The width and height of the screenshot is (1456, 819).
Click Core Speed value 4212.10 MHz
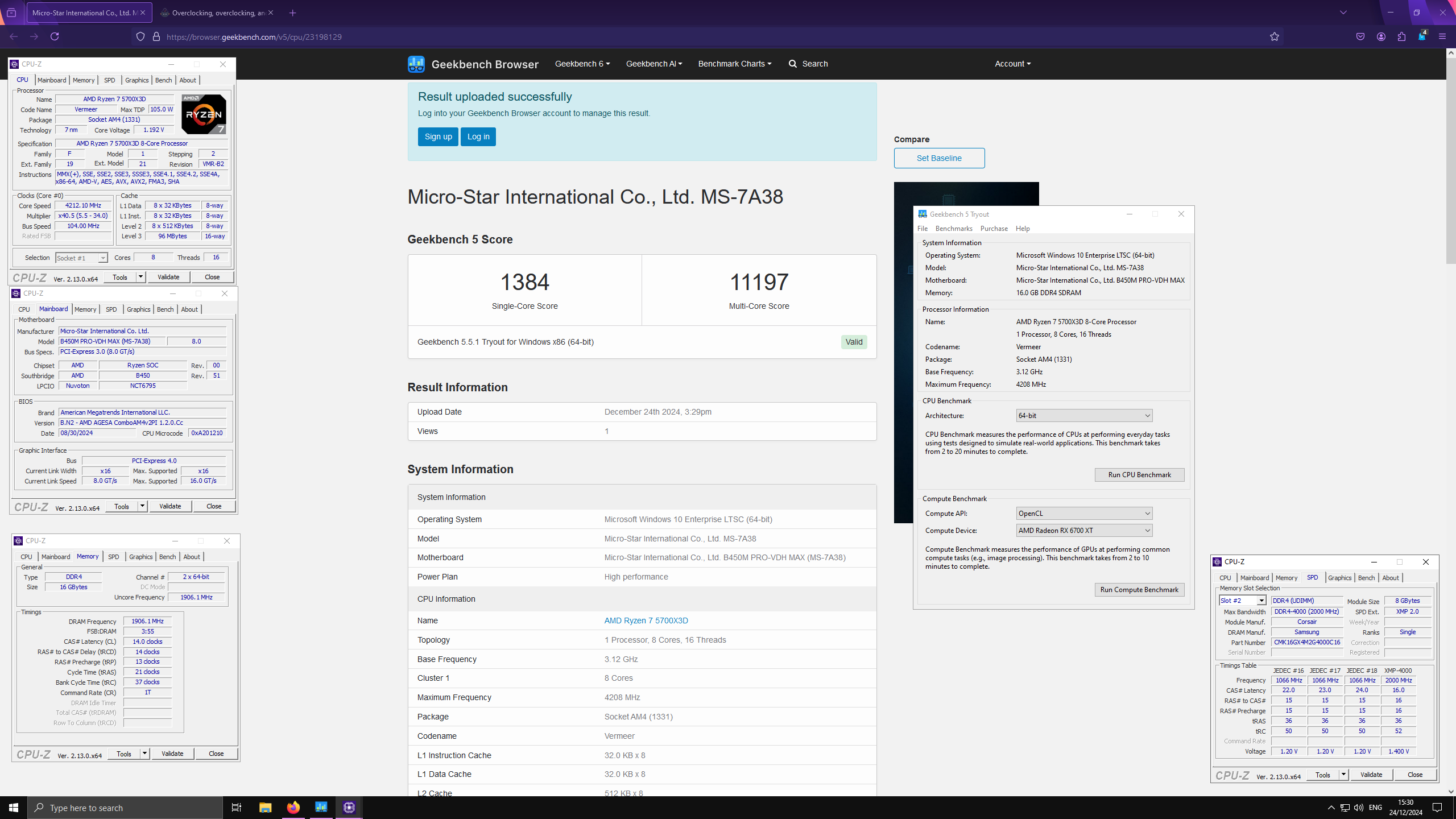tap(83, 206)
